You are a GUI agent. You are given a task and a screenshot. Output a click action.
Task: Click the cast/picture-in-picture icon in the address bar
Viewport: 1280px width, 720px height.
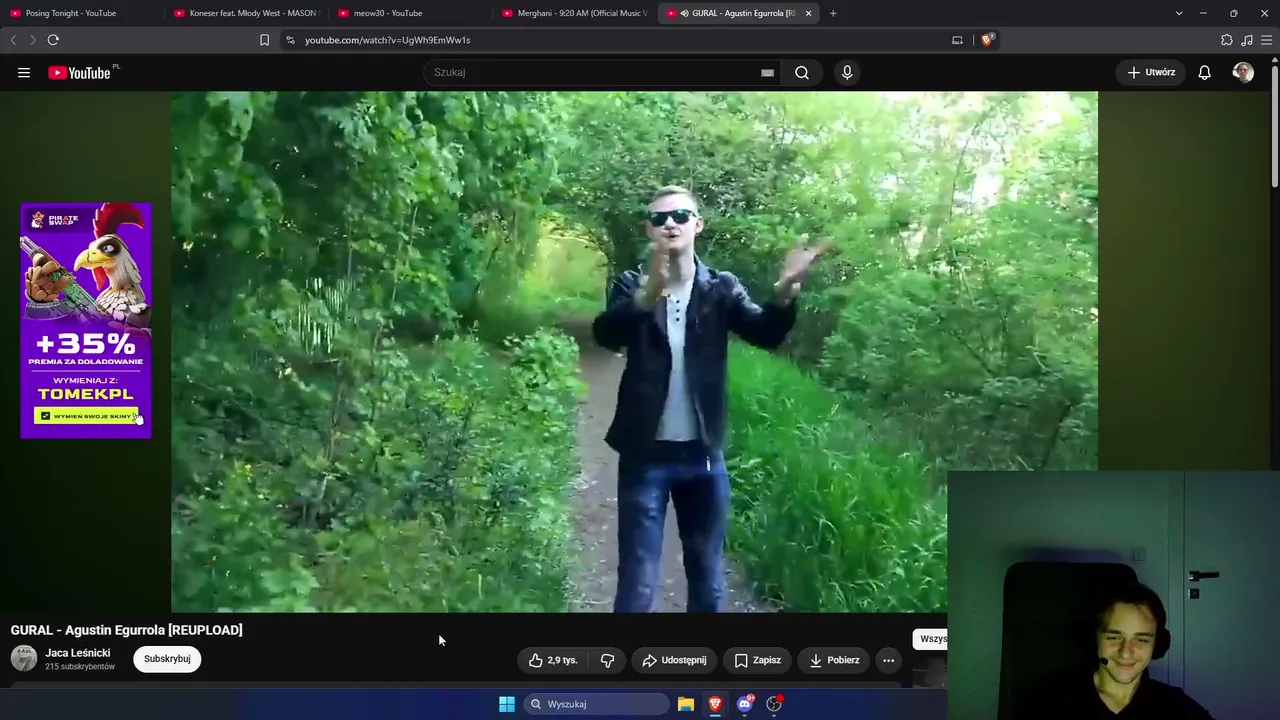[957, 40]
